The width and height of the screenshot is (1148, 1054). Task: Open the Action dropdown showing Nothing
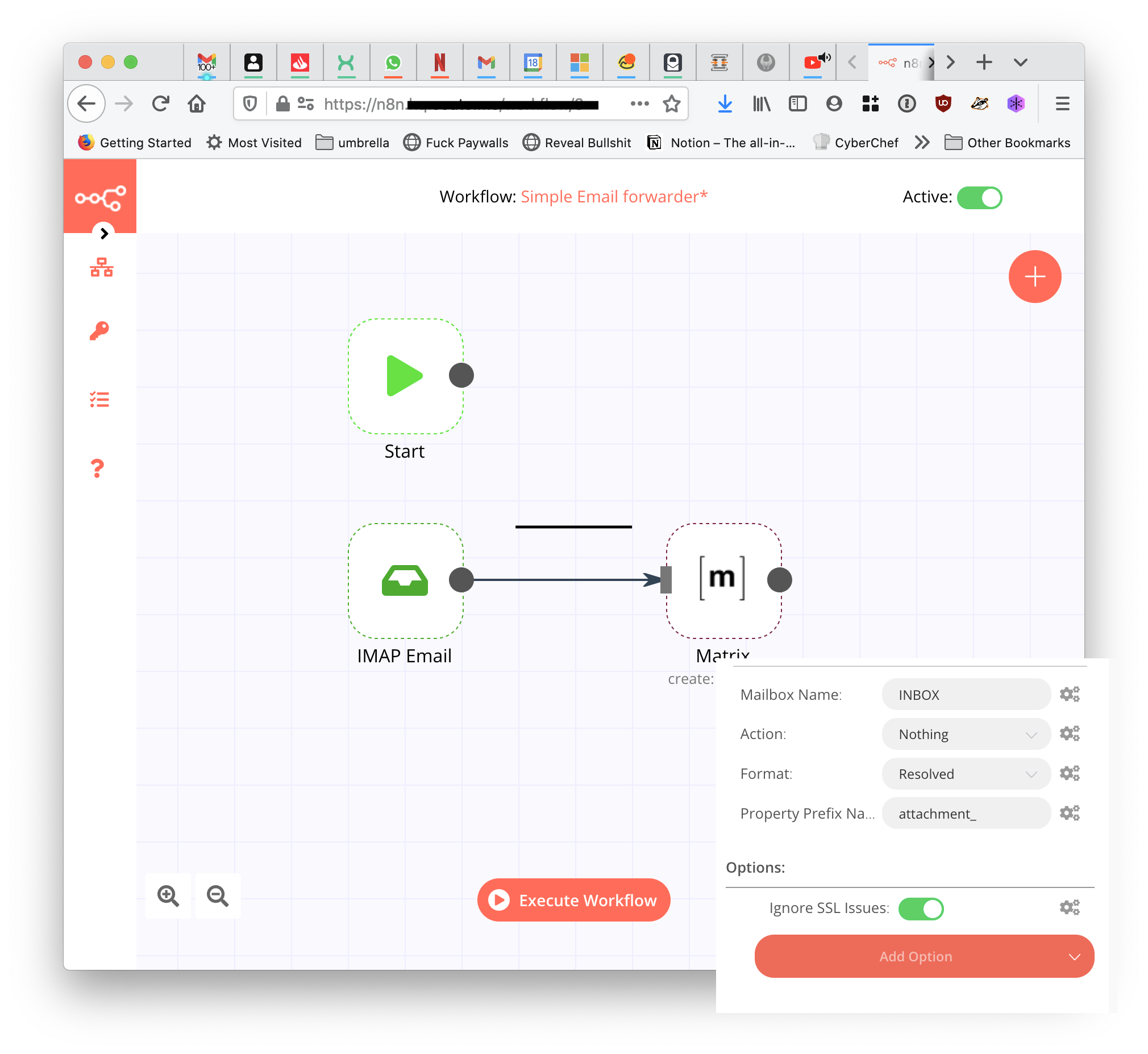pos(965,734)
